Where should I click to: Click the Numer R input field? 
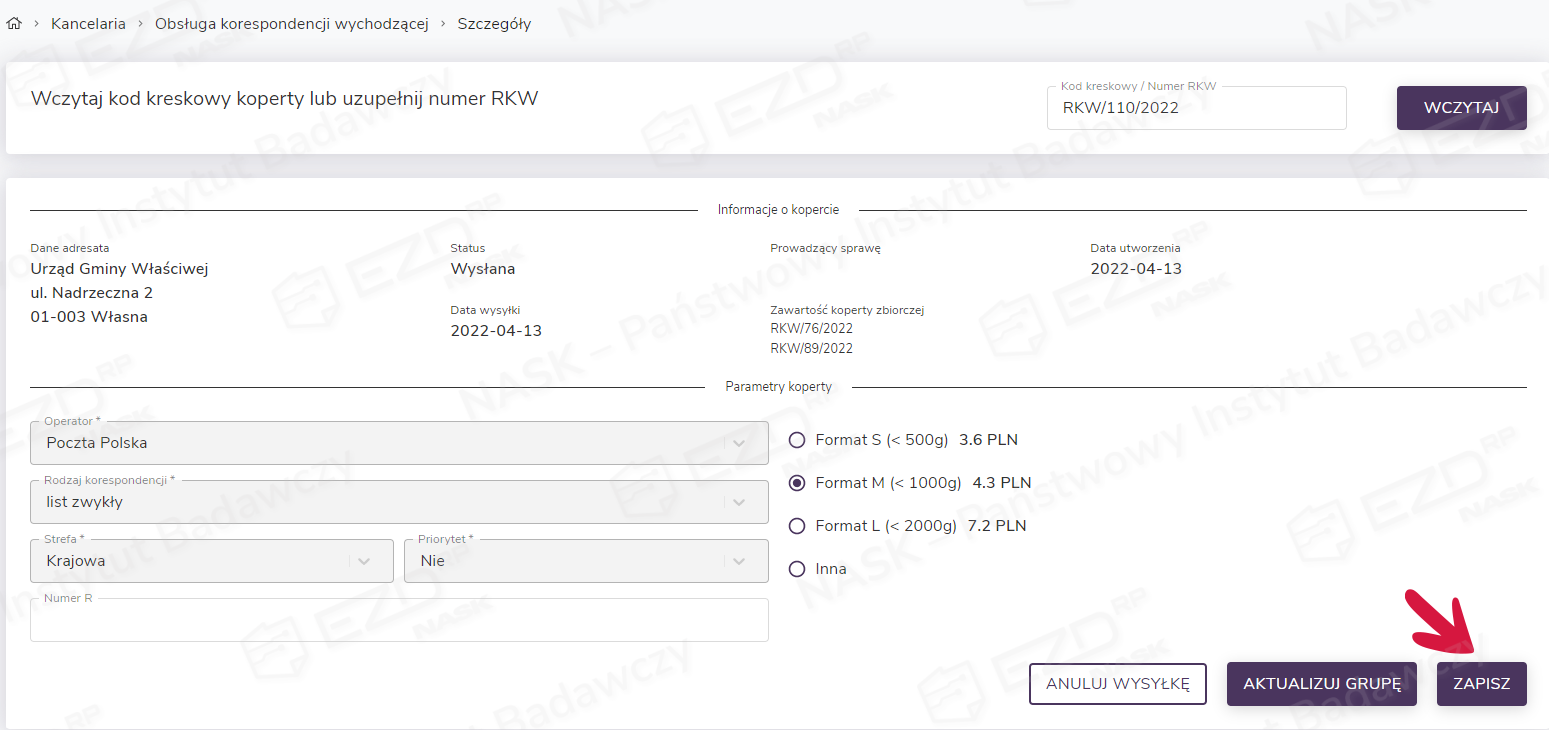pos(399,622)
